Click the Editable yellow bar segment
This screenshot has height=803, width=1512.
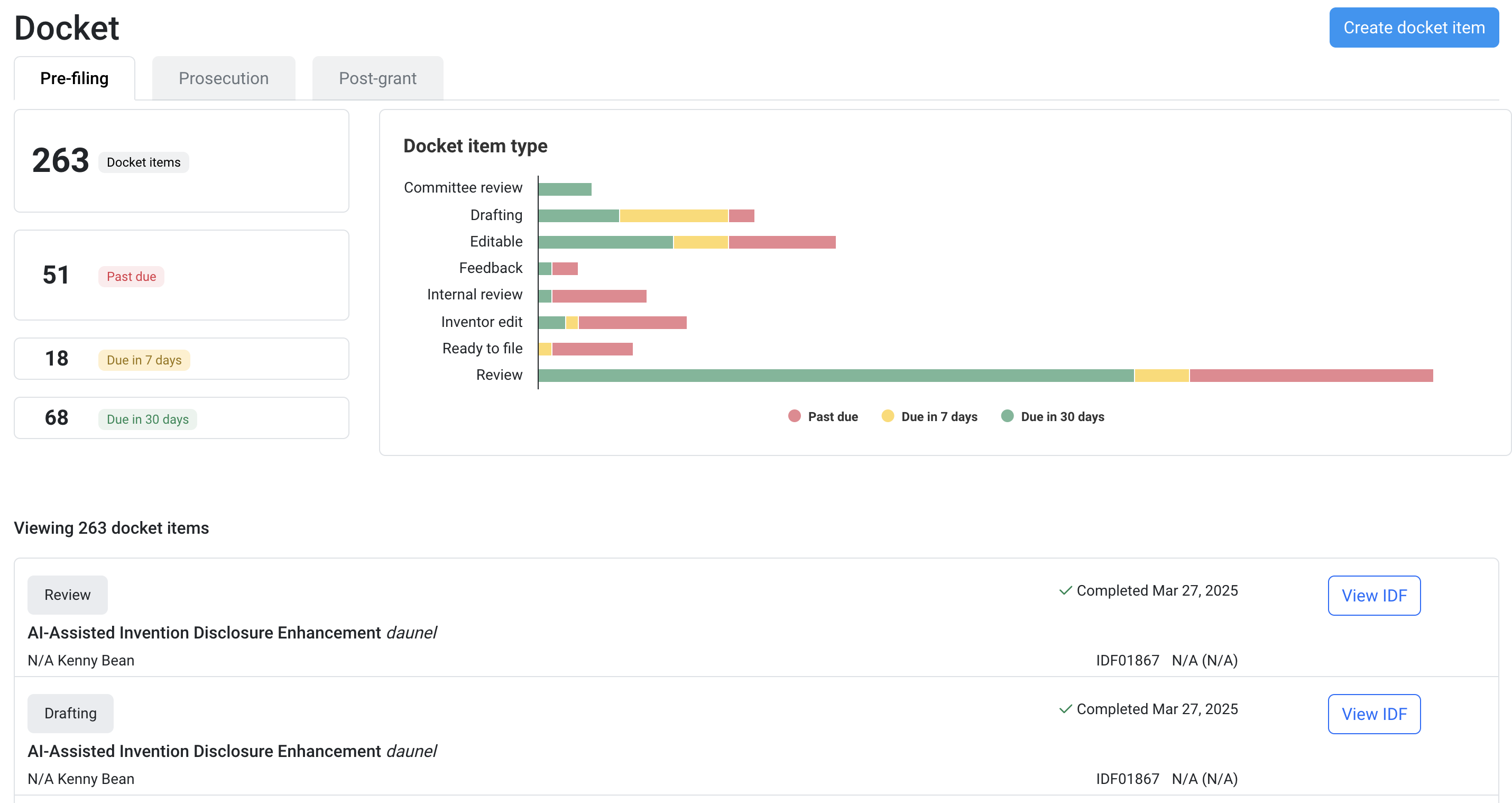pos(701,242)
